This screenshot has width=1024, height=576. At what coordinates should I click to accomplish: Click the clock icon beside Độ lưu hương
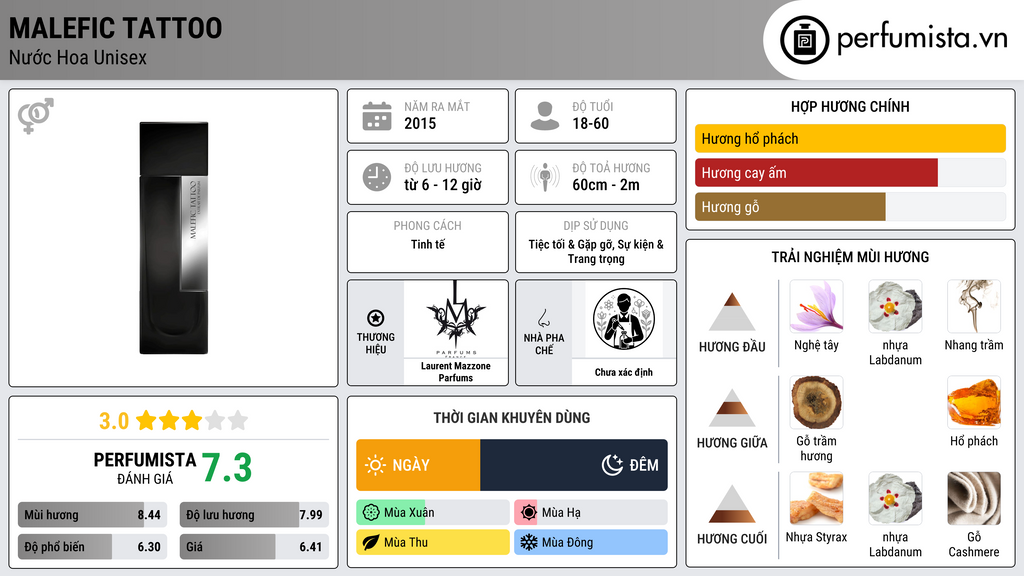(x=377, y=177)
